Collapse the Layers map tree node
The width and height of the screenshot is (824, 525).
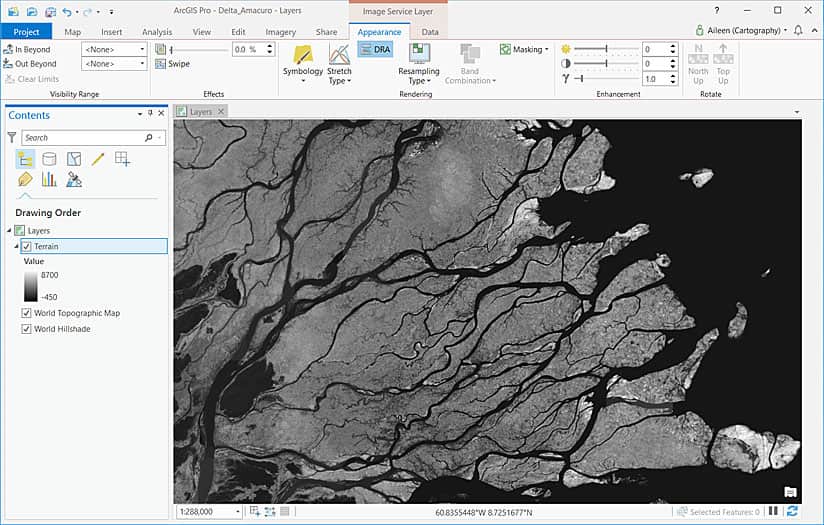click(9, 230)
